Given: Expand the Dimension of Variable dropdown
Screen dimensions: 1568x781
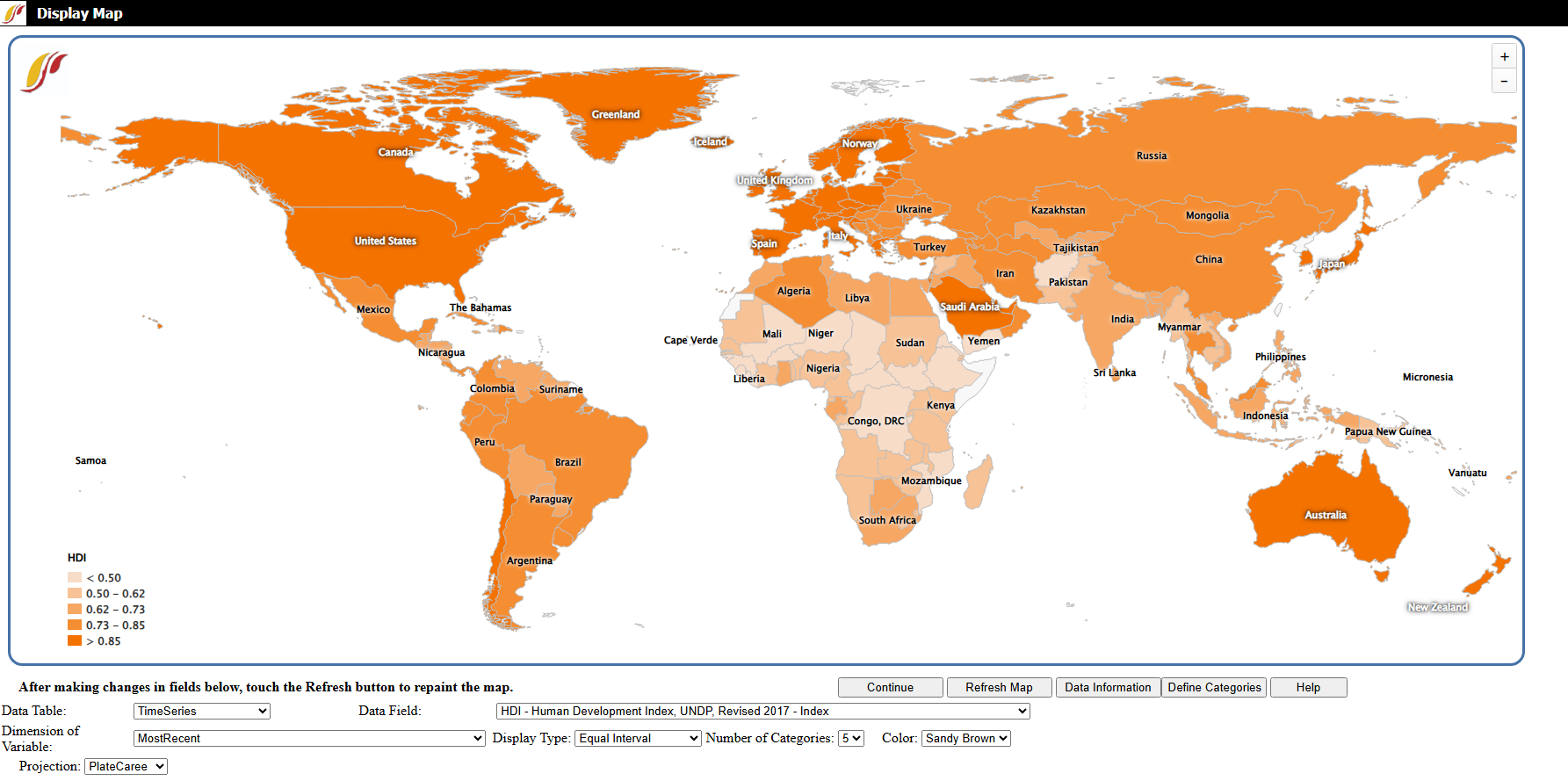Looking at the screenshot, I should tap(308, 739).
